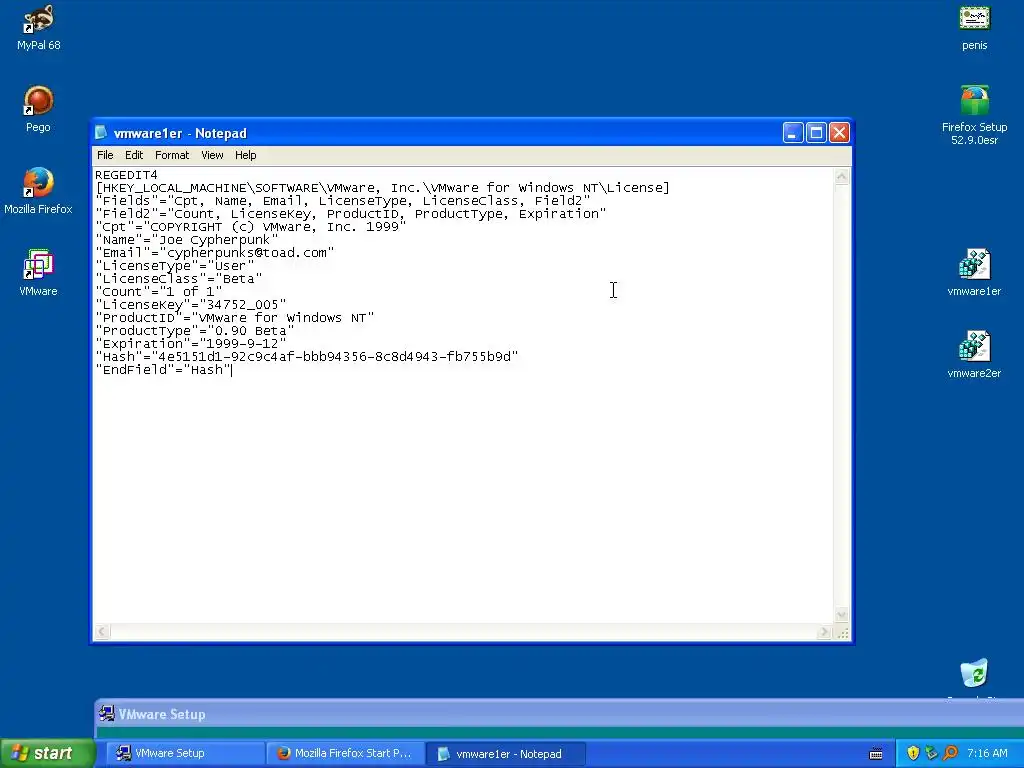
Task: Click the keyboard icon beside system tray
Action: click(x=876, y=754)
